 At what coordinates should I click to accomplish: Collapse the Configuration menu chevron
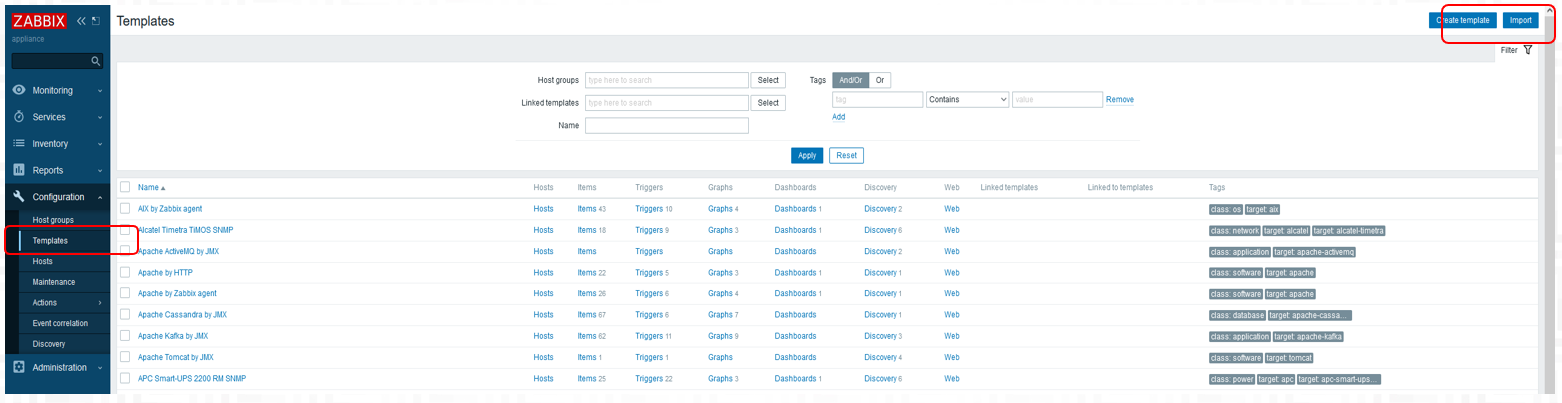click(100, 198)
